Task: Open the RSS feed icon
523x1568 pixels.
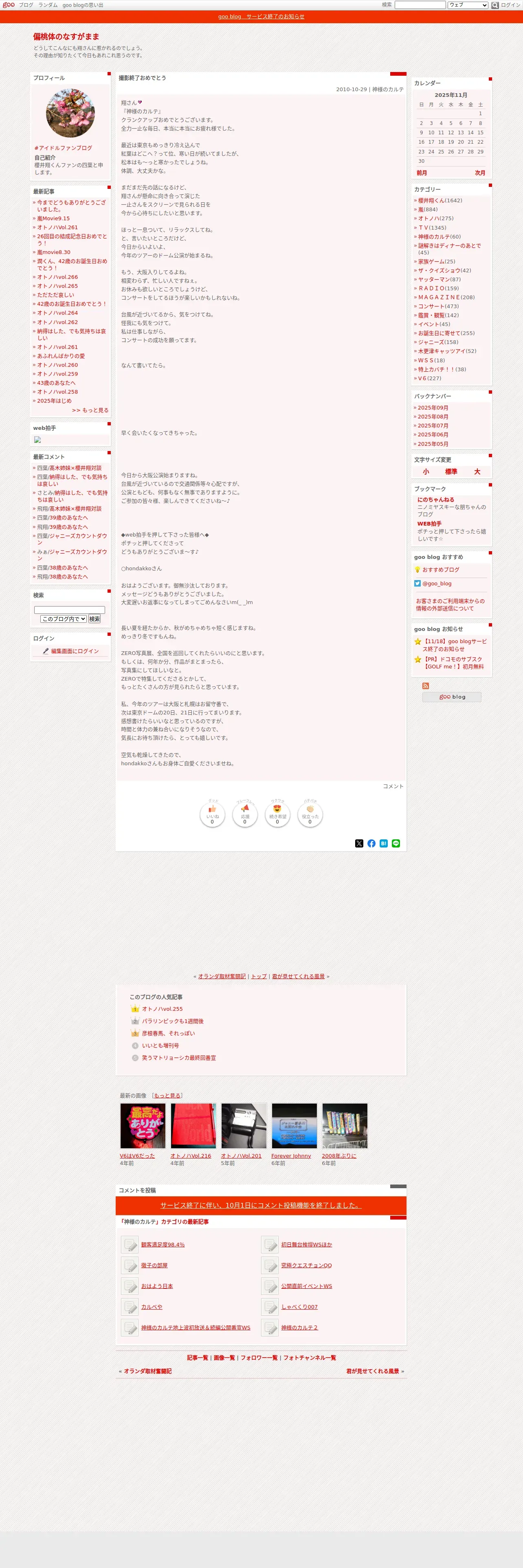Action: coord(426,686)
